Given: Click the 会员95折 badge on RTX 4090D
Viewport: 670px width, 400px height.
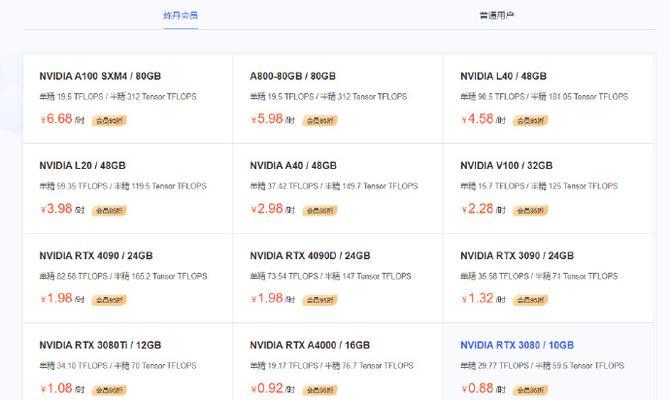Looking at the screenshot, I should (x=320, y=300).
